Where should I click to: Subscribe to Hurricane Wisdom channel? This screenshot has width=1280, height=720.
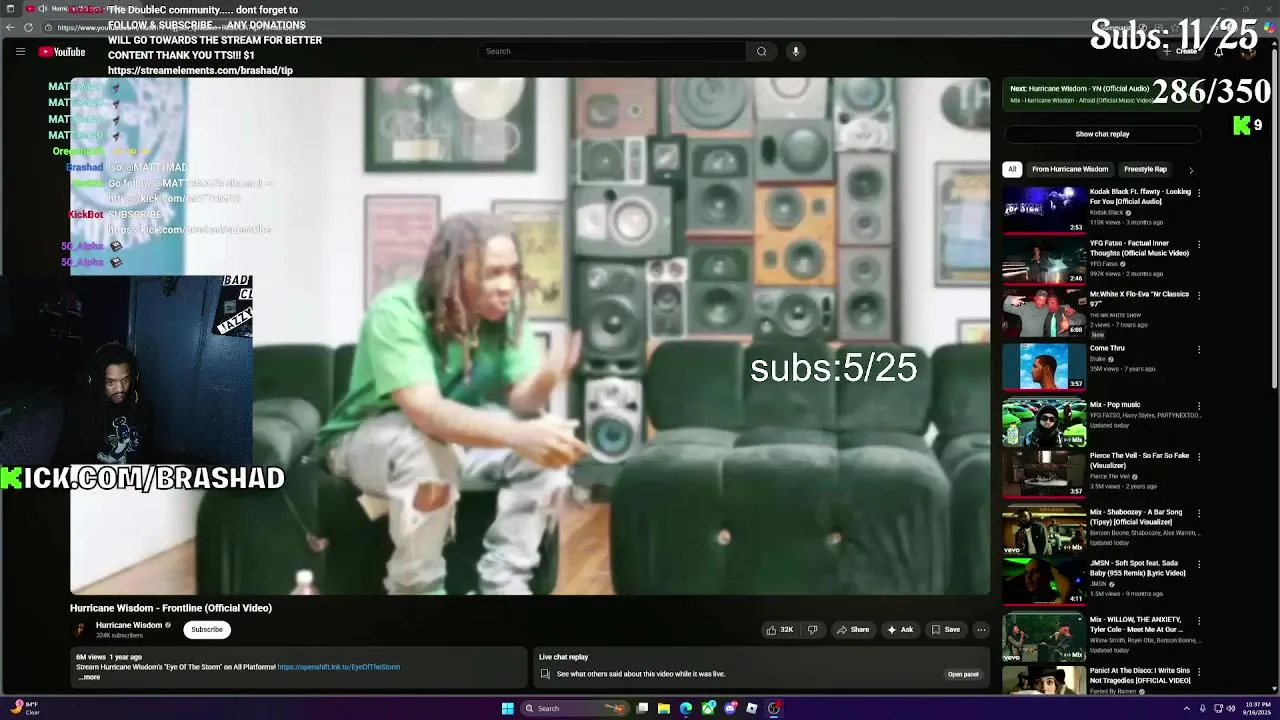(x=207, y=629)
